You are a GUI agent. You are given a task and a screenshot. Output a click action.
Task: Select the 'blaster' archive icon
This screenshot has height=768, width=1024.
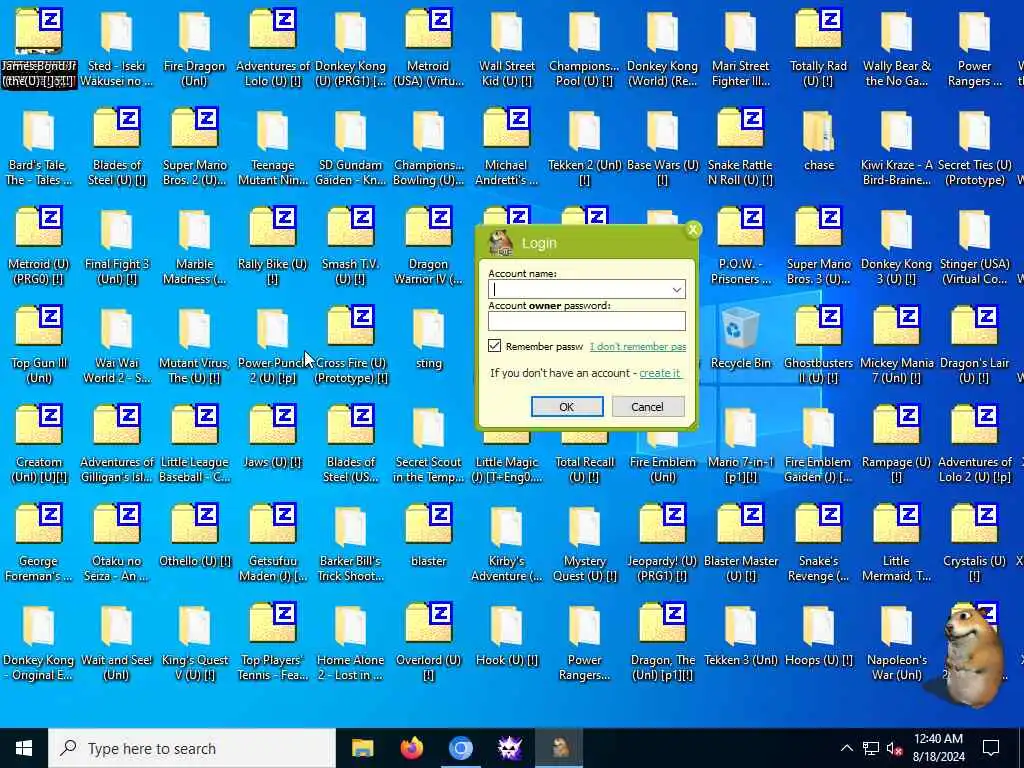[x=428, y=534]
